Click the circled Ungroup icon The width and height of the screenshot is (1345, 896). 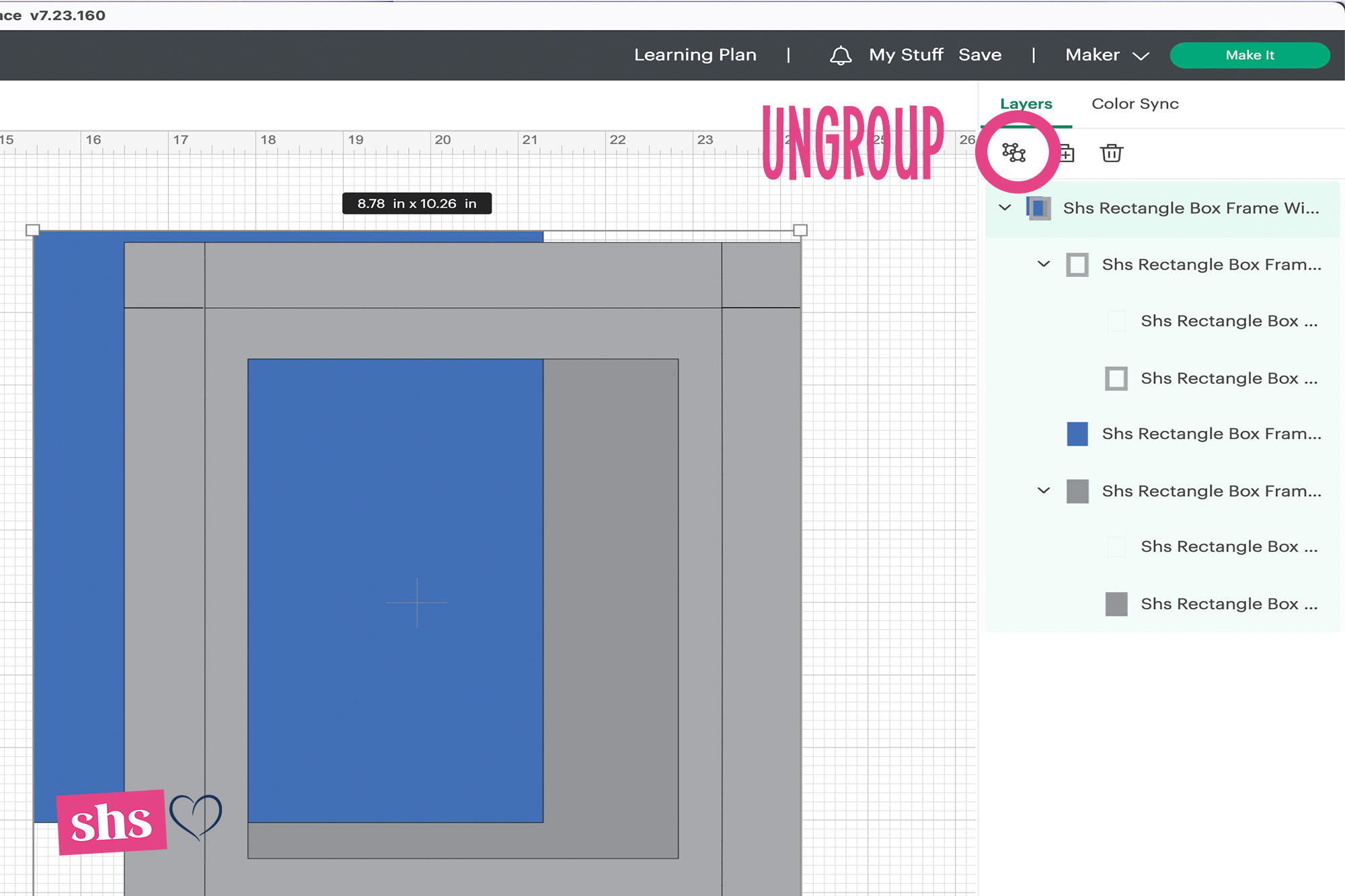pos(1014,153)
